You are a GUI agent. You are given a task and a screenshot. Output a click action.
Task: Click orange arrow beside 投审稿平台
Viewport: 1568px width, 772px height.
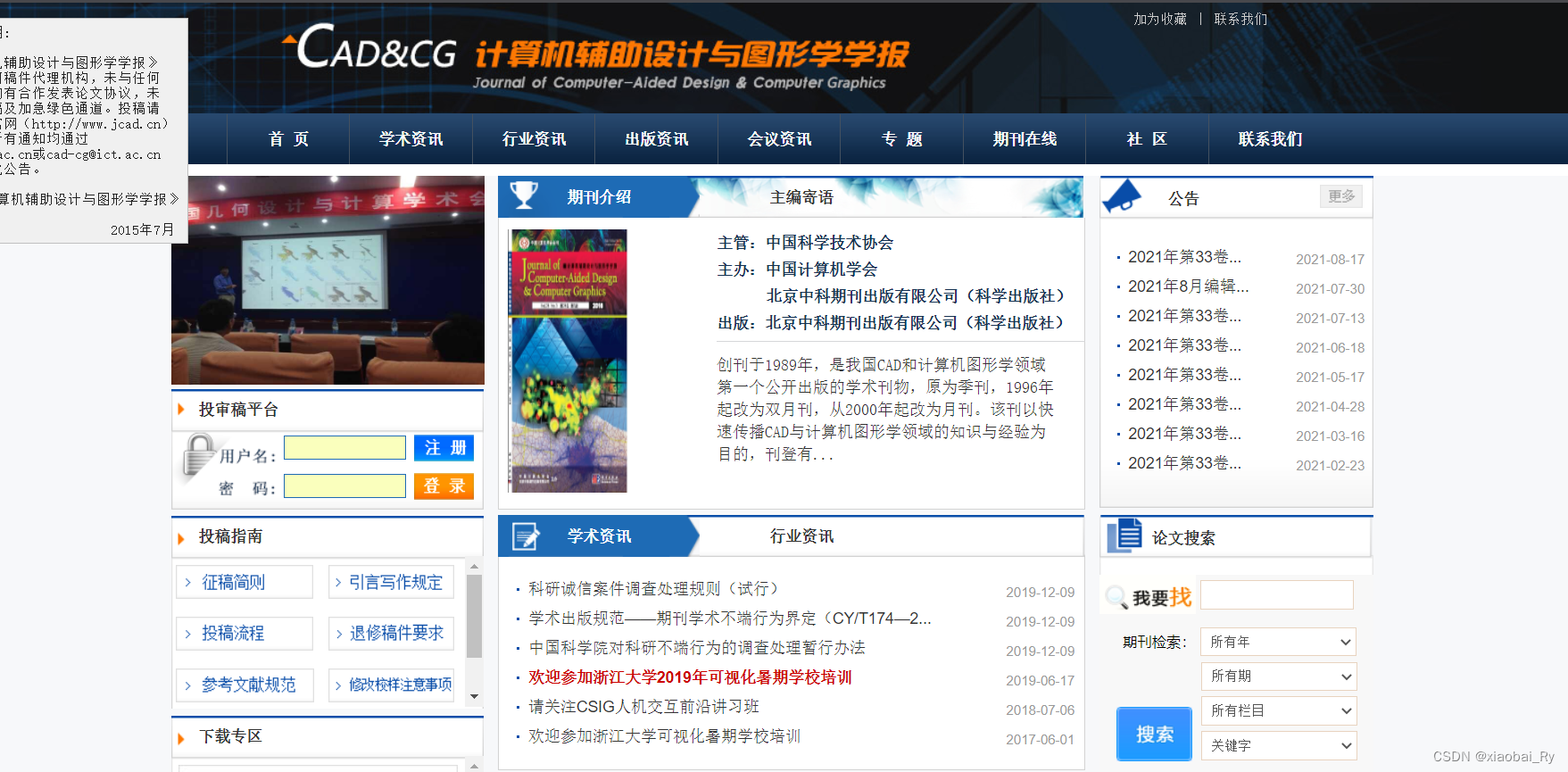[181, 410]
